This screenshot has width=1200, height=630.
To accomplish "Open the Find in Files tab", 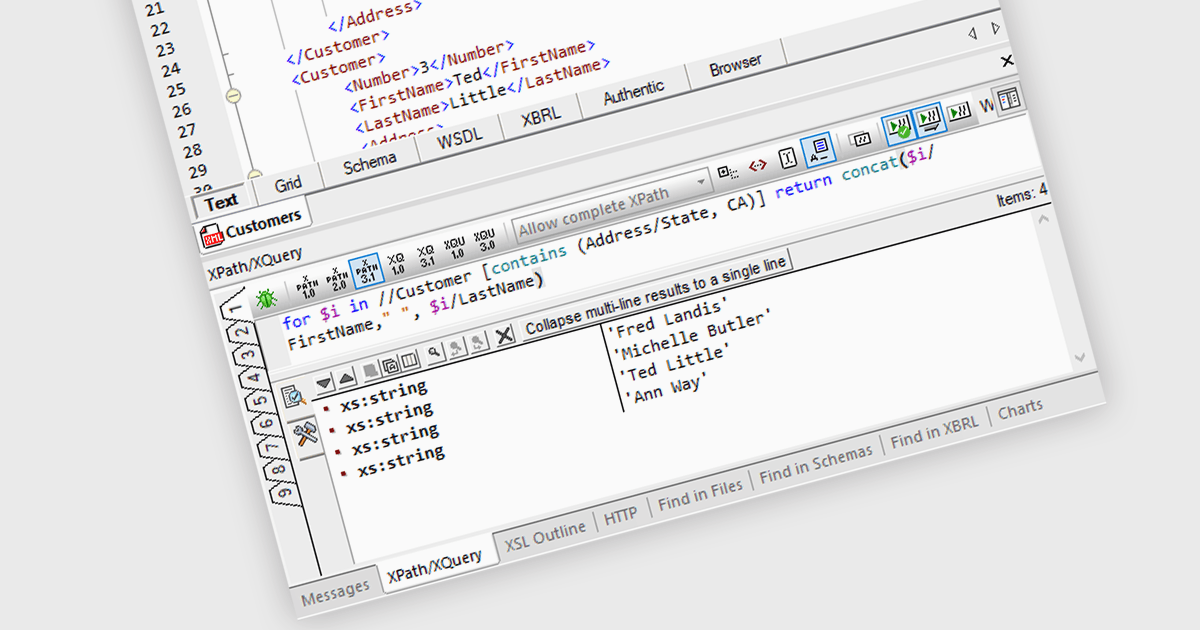I will click(700, 494).
